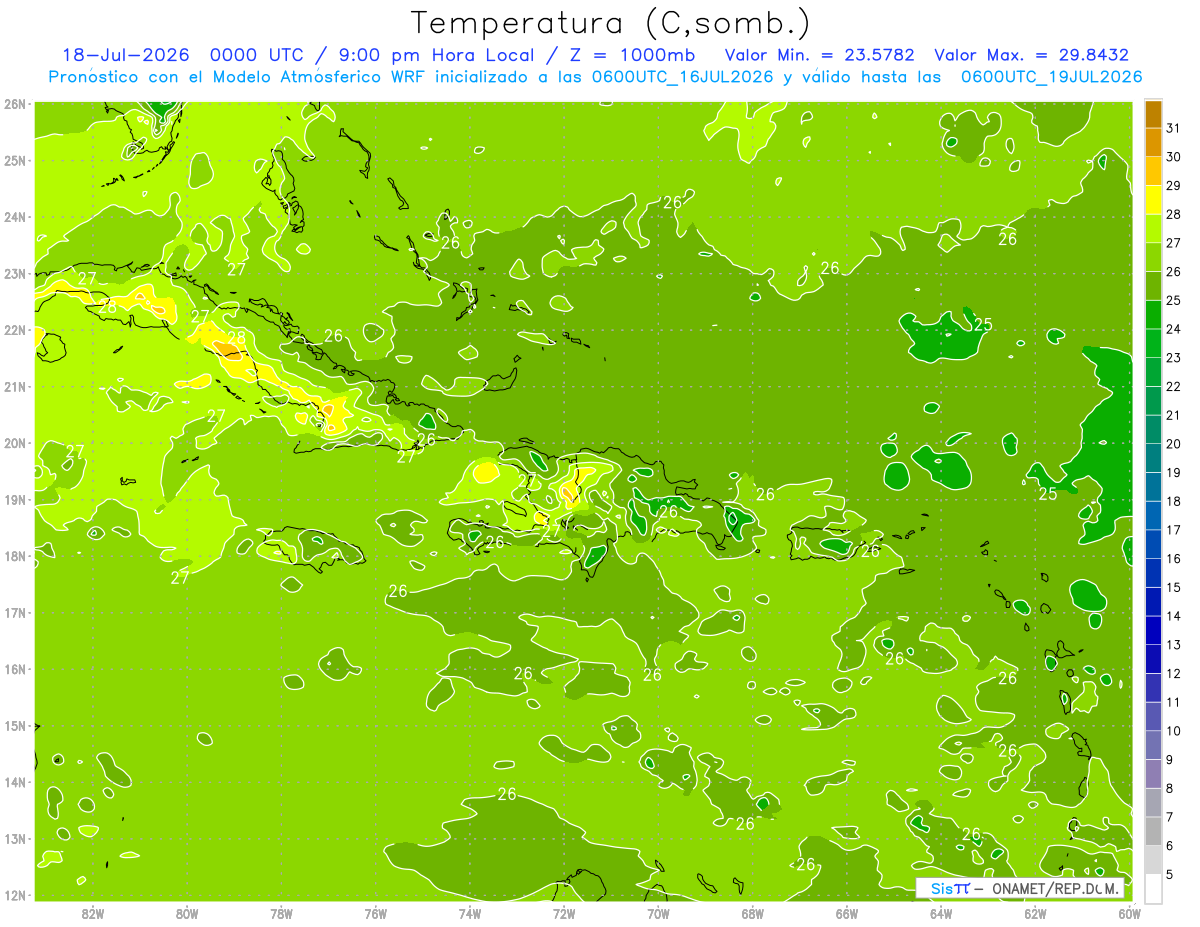Viewport: 1200px width, 927px height.
Task: Click the "70W" longitude axis label
Action: pyautogui.click(x=658, y=913)
